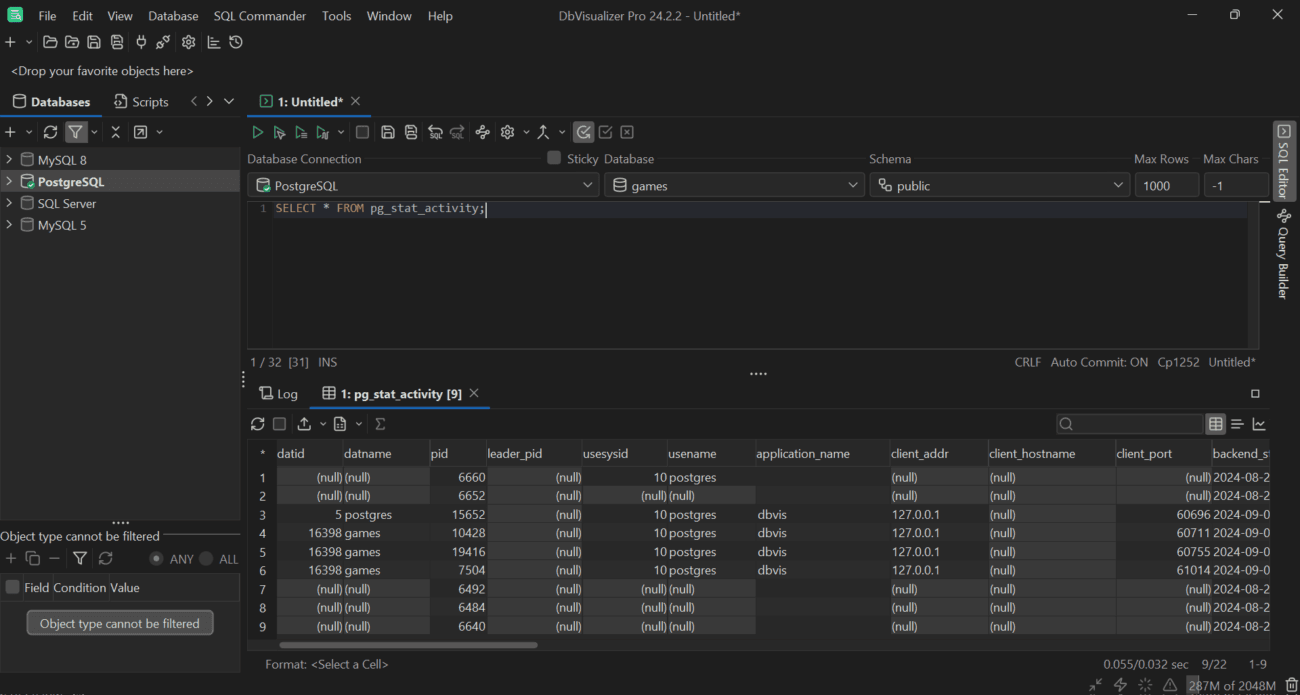The width and height of the screenshot is (1300, 695).
Task: Click the Save icon in SQL editor toolbar
Action: pos(388,132)
